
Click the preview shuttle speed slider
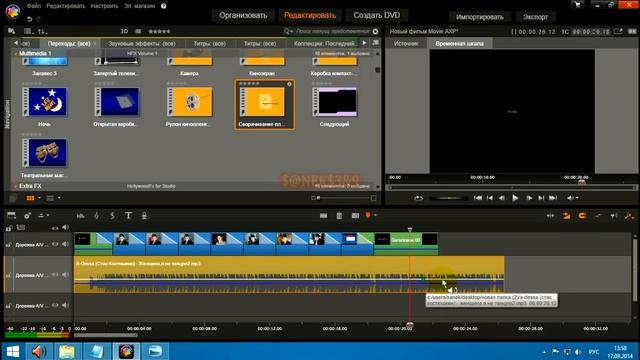click(448, 198)
